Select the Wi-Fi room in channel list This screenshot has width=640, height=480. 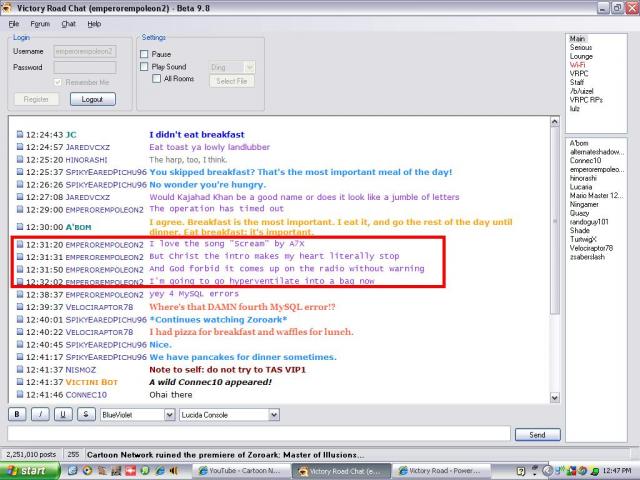click(x=579, y=65)
